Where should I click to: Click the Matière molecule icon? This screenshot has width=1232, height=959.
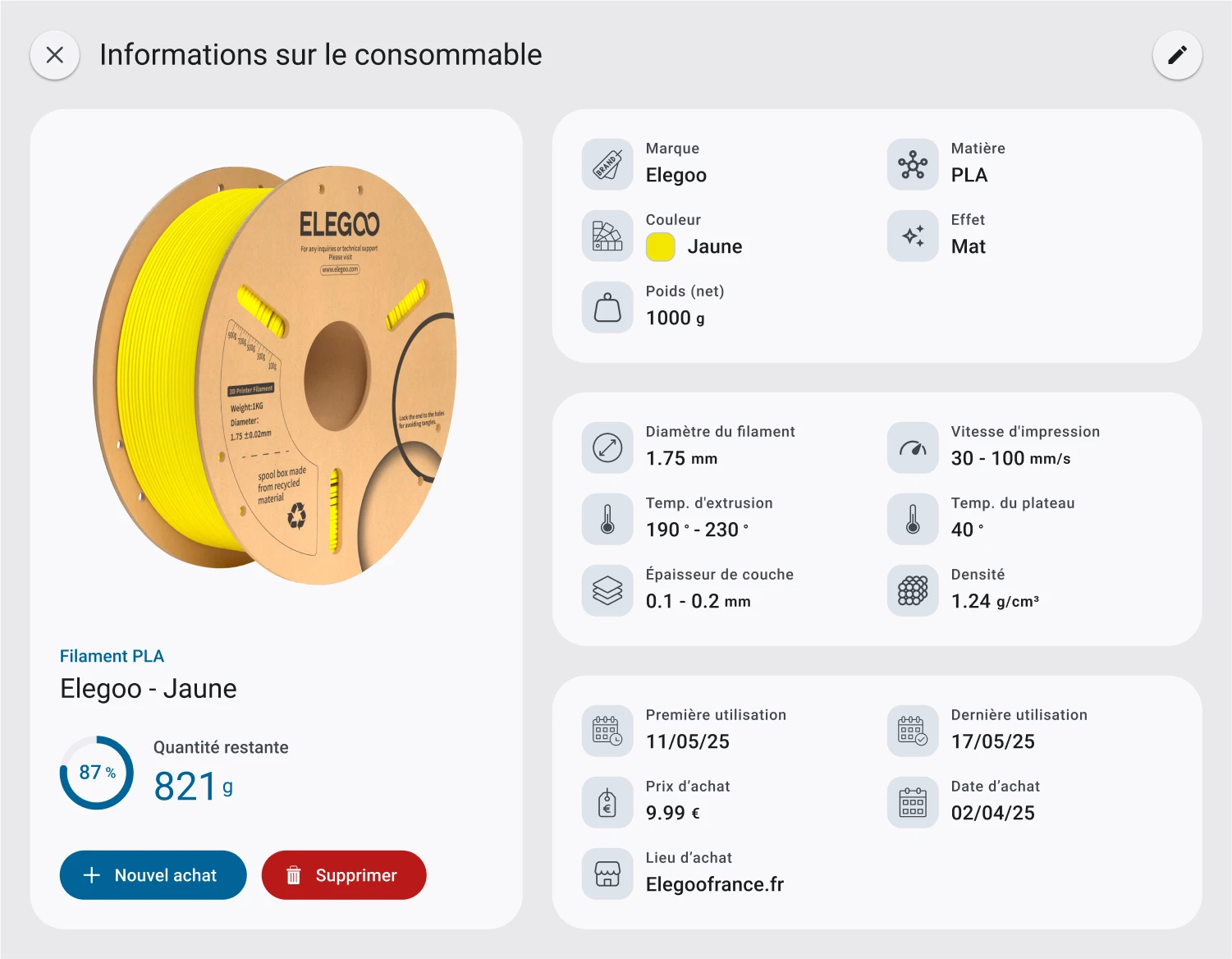(x=913, y=164)
